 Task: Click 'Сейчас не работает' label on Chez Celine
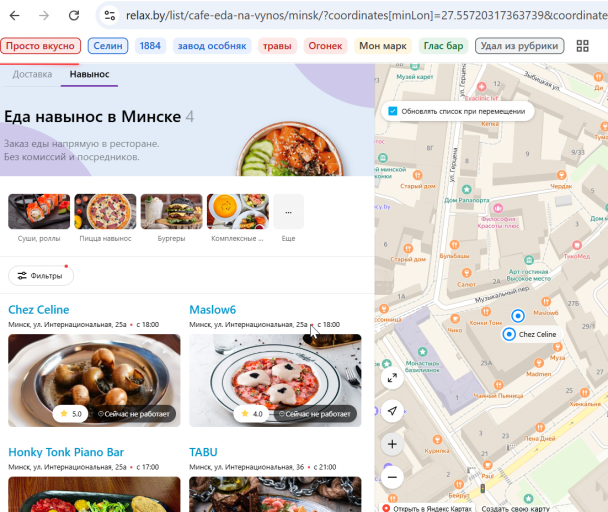[133, 414]
